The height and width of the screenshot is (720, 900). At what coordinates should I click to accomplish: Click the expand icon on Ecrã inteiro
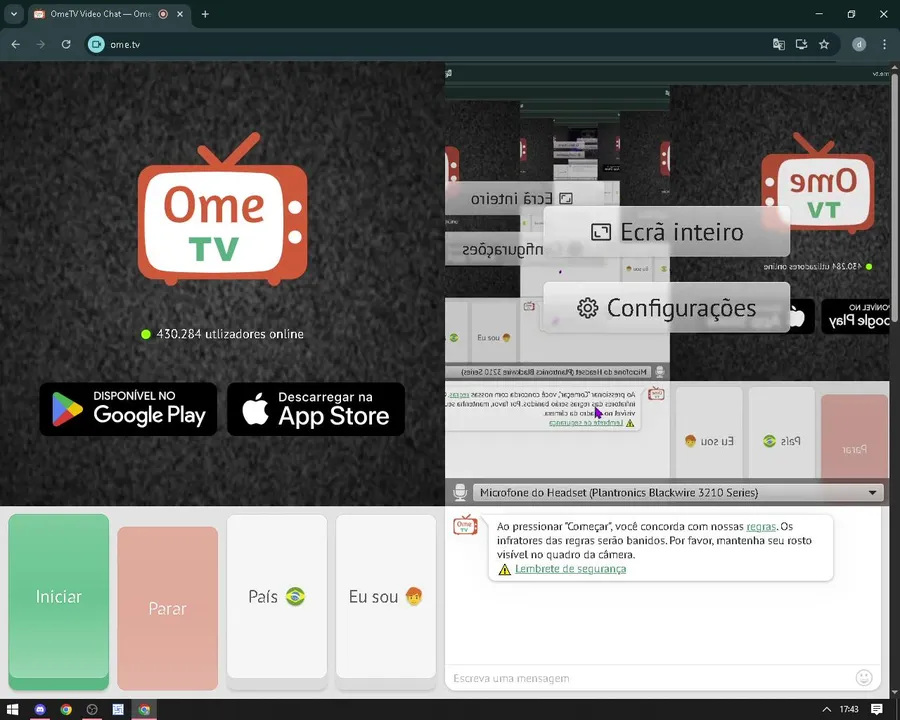click(600, 232)
